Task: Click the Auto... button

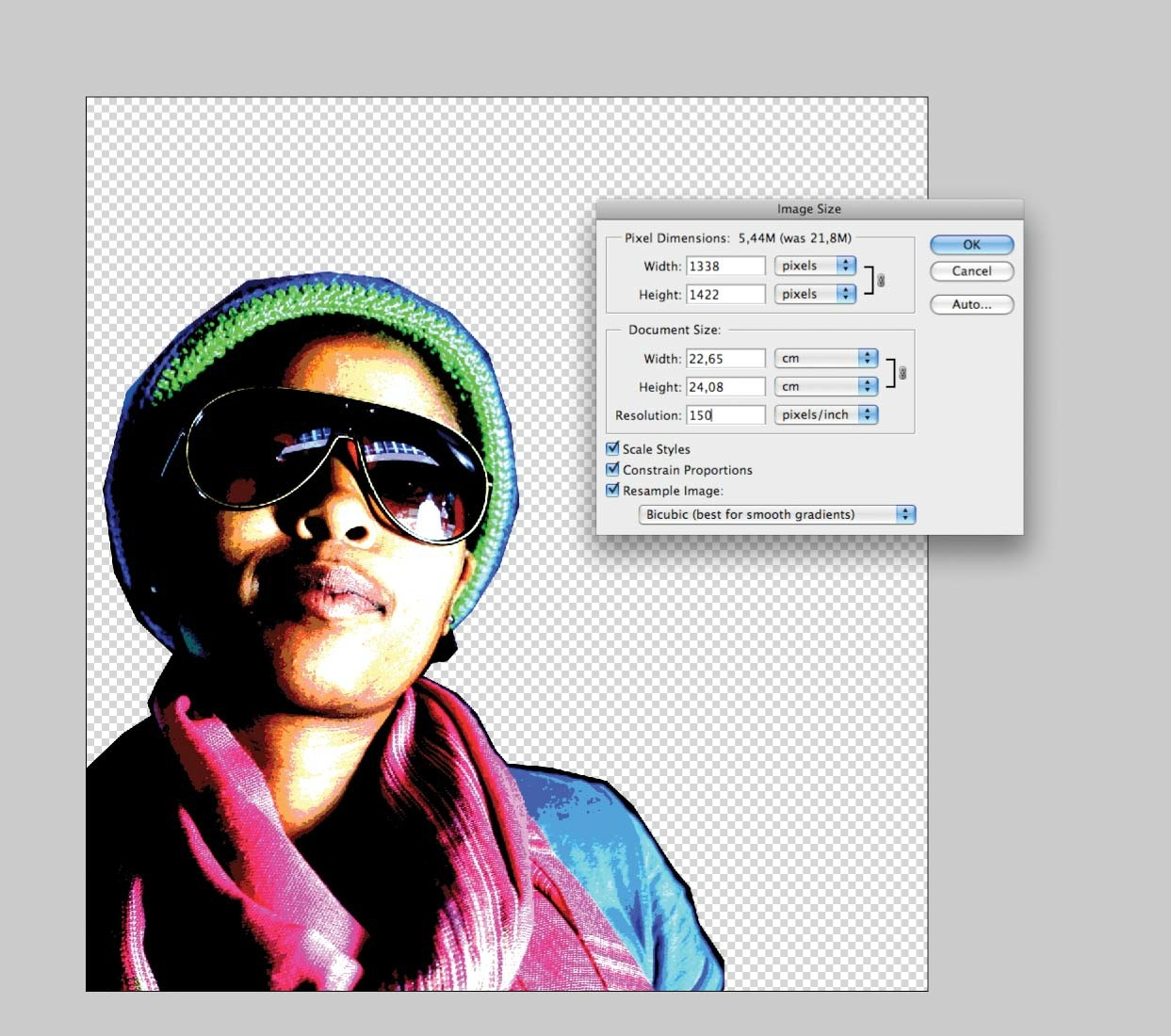Action: click(971, 304)
